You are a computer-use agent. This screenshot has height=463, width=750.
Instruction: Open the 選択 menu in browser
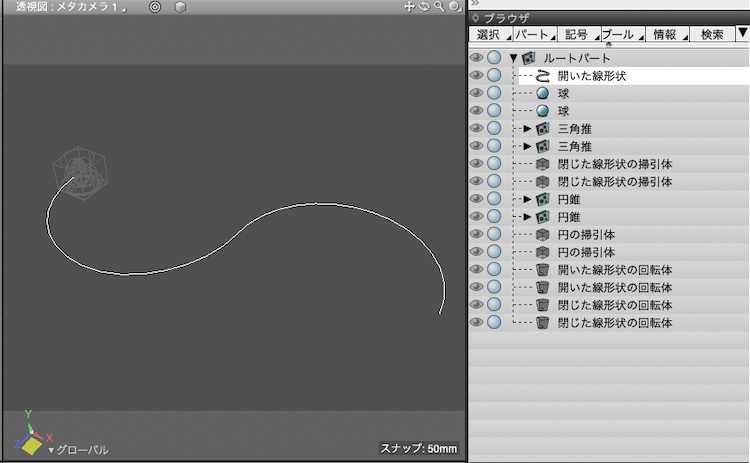click(489, 35)
